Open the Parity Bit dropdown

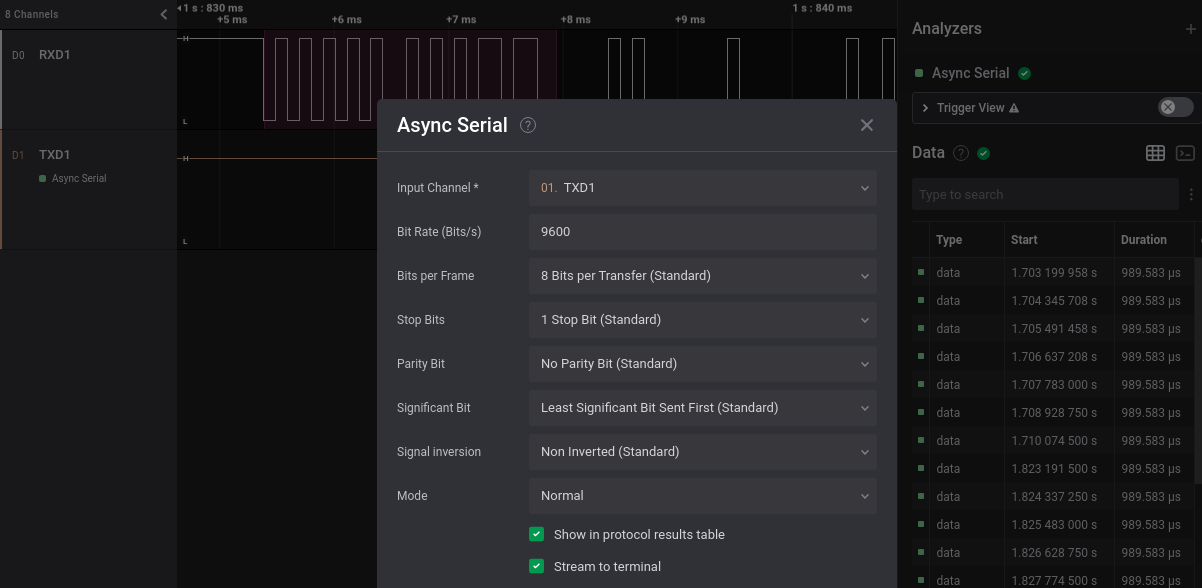click(702, 363)
